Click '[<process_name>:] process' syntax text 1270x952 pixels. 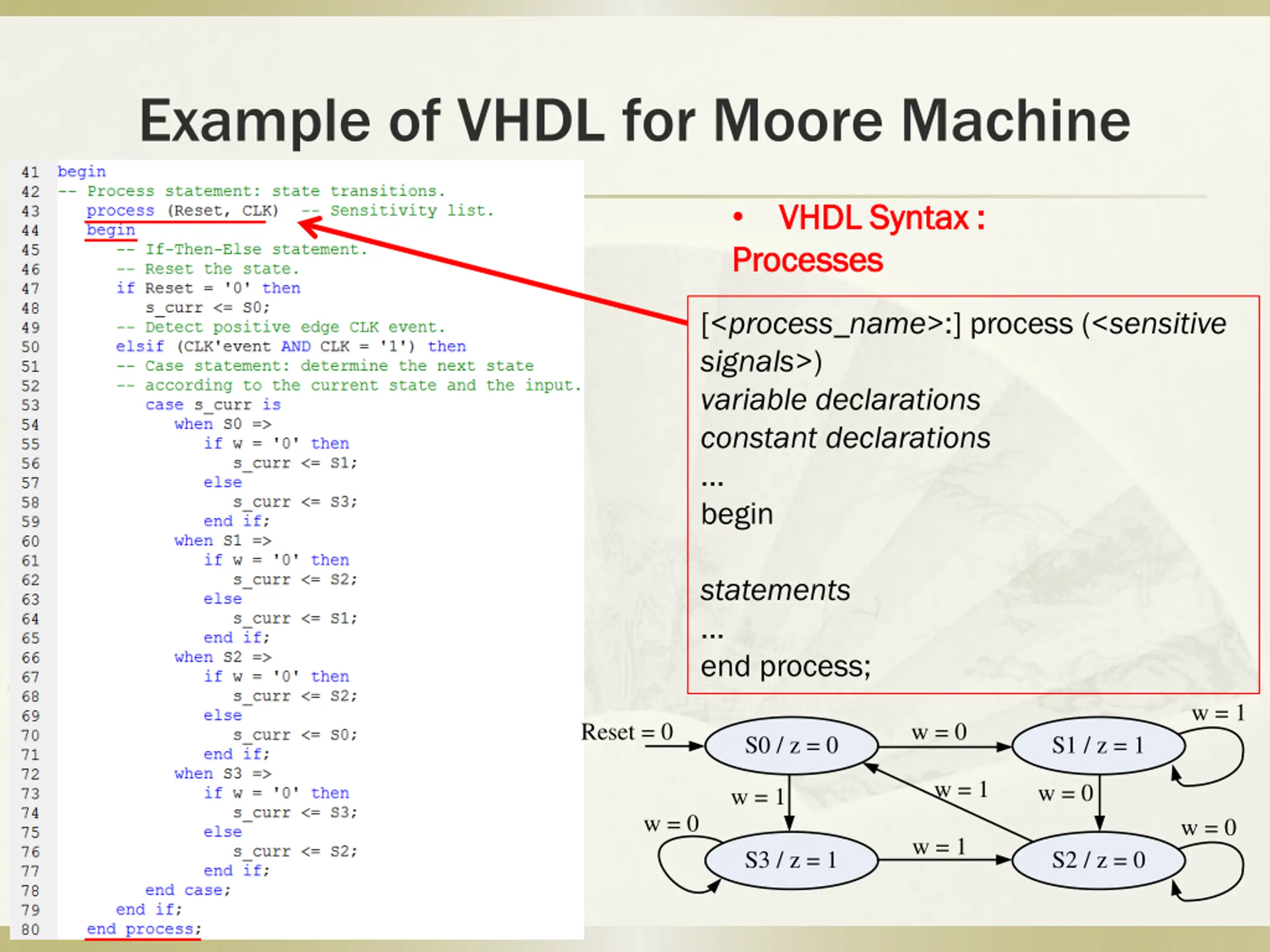[x=887, y=324]
